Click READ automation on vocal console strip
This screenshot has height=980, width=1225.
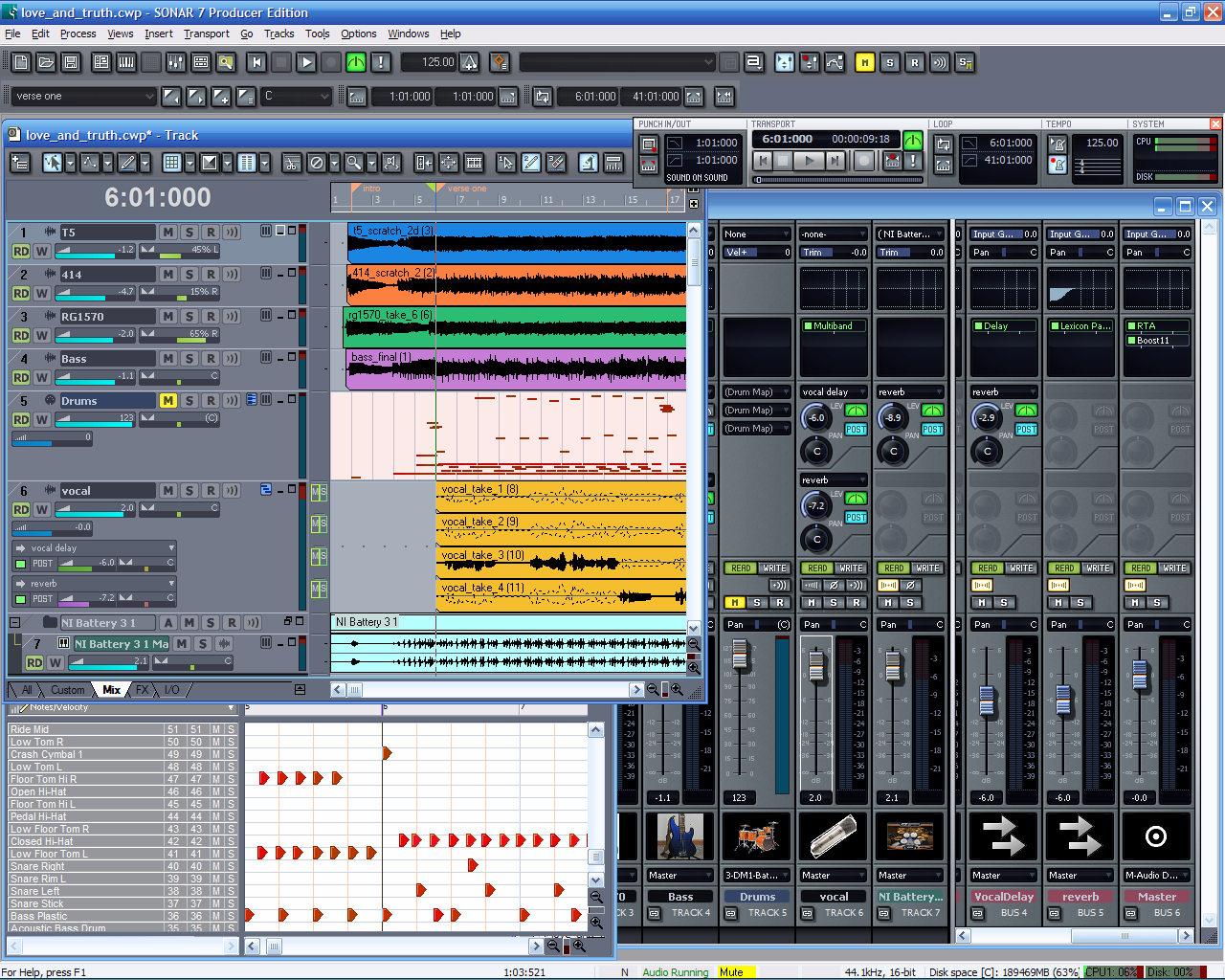click(x=817, y=568)
